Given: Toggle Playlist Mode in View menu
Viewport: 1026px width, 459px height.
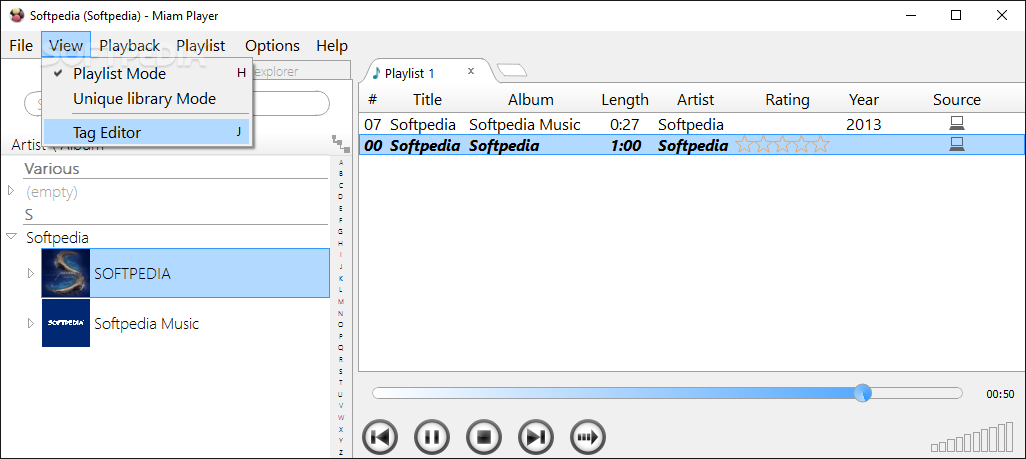Looking at the screenshot, I should tap(147, 73).
